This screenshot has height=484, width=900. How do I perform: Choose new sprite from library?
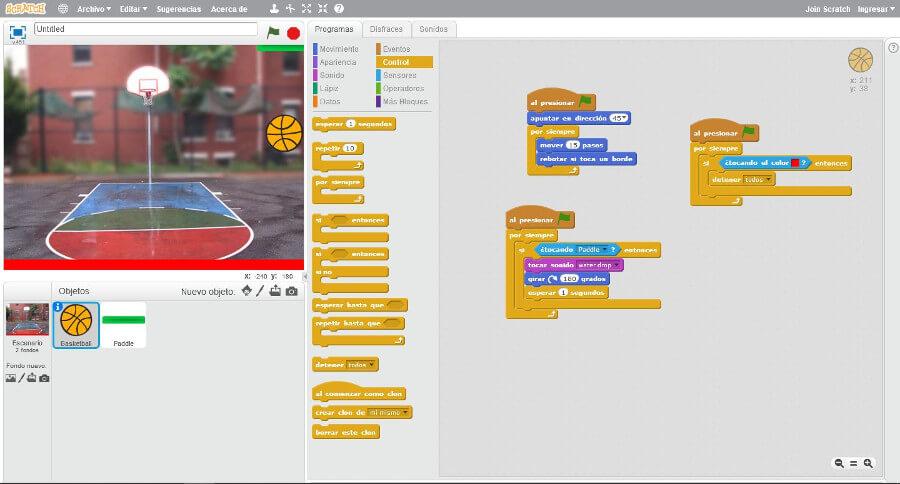tap(247, 291)
